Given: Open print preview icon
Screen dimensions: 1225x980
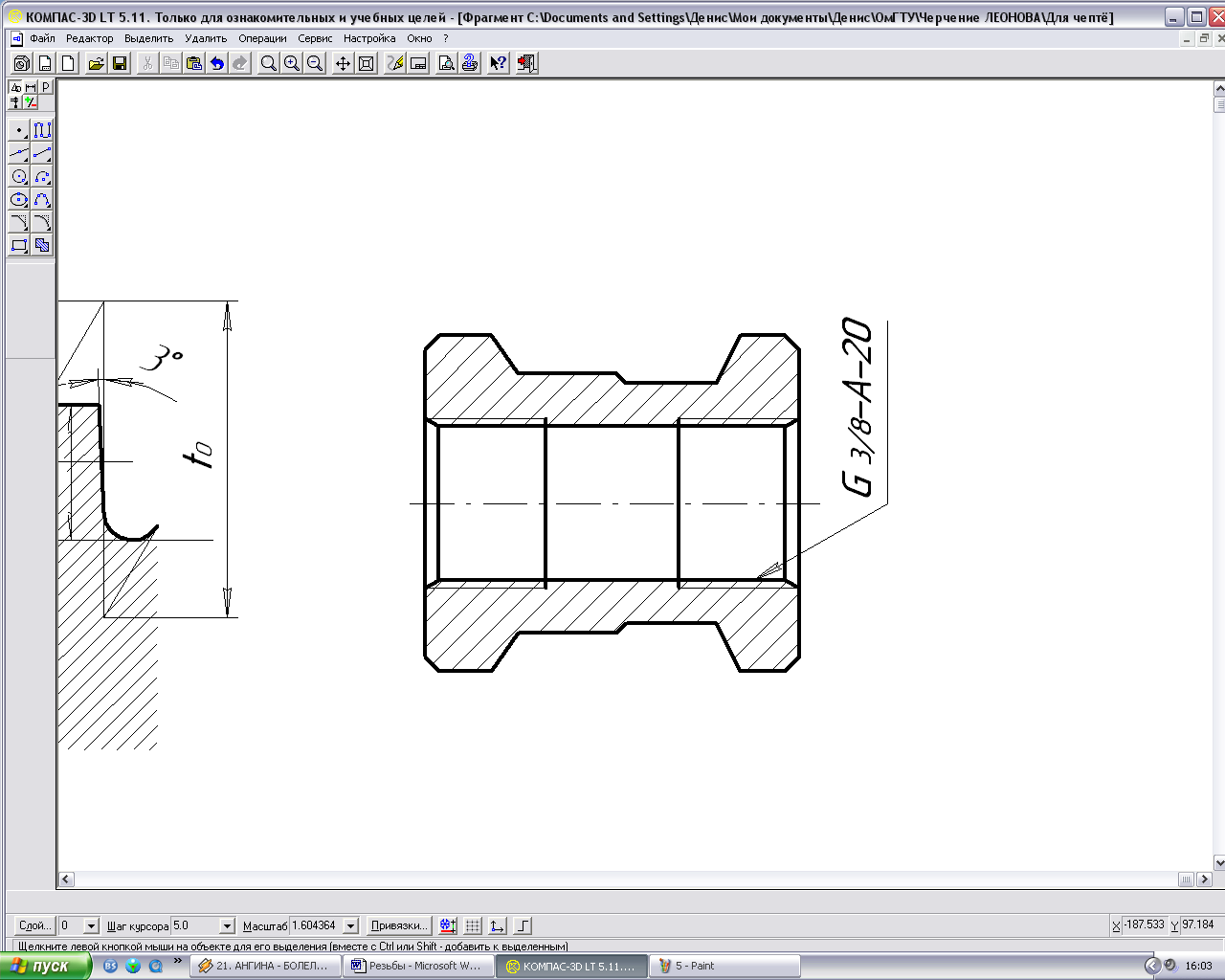Looking at the screenshot, I should point(446,63).
